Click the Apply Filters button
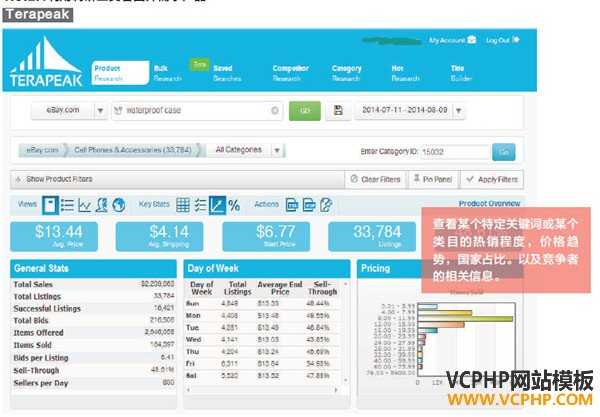This screenshot has width=600, height=417. [x=492, y=179]
